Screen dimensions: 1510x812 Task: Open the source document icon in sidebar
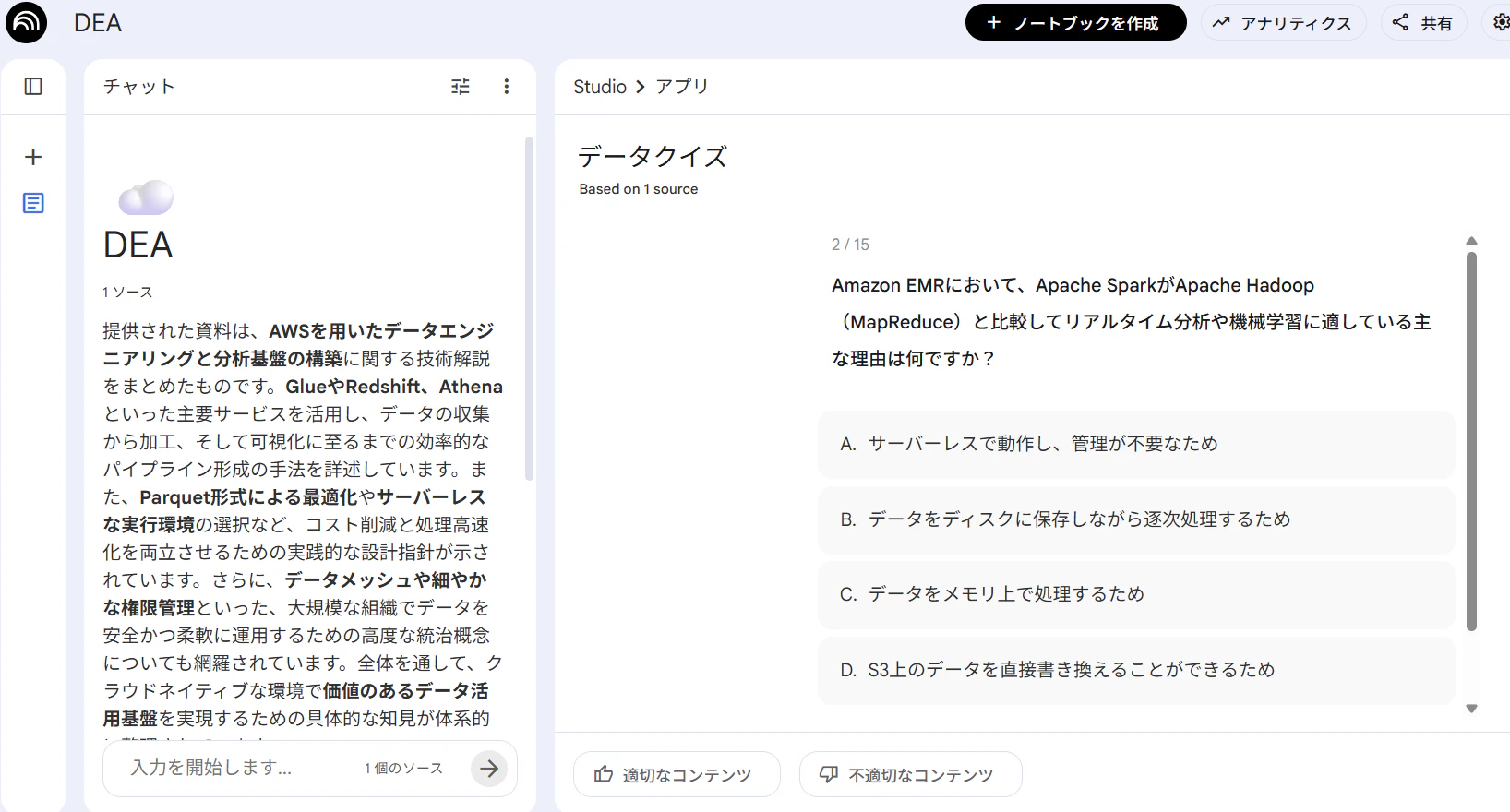tap(33, 203)
